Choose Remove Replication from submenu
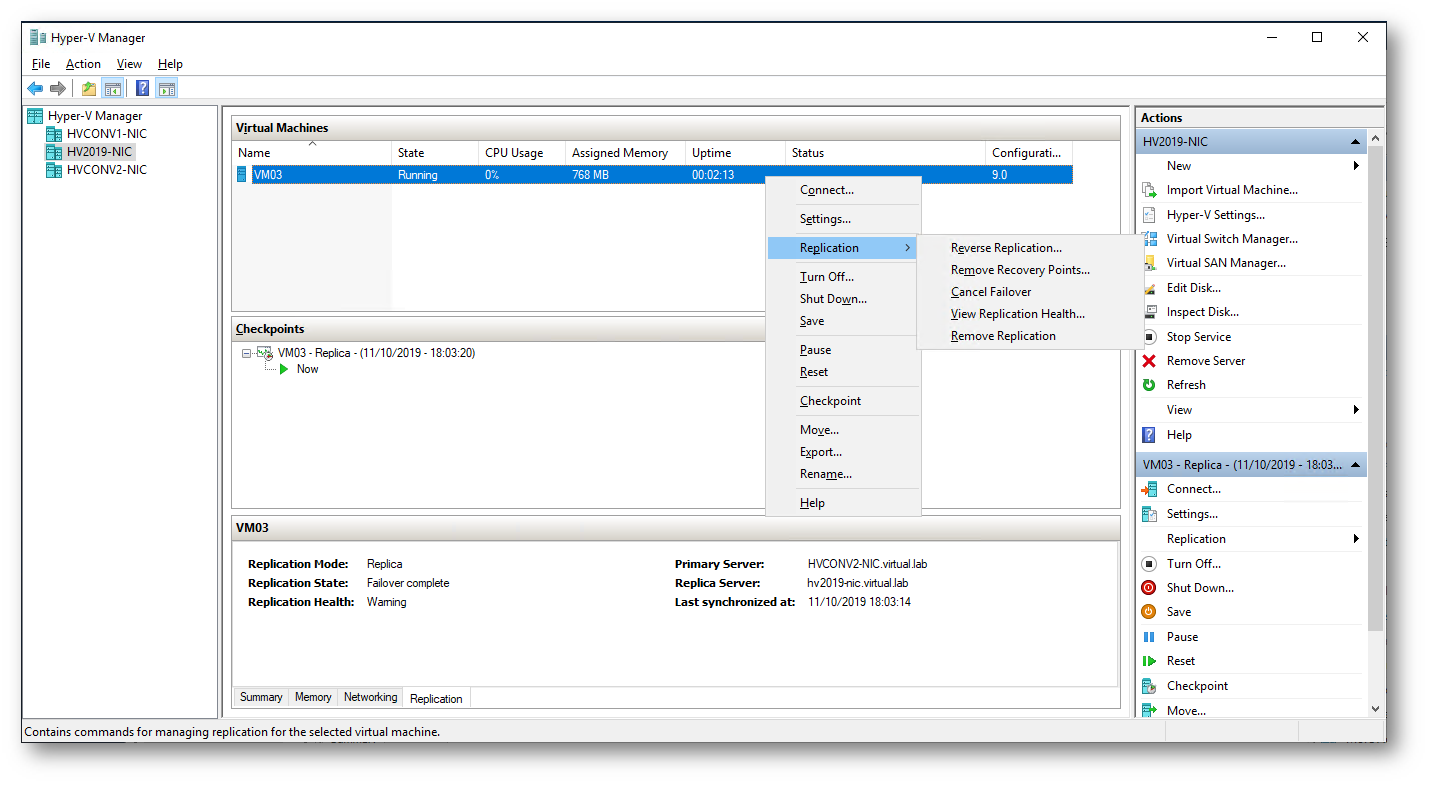 (x=1029, y=336)
